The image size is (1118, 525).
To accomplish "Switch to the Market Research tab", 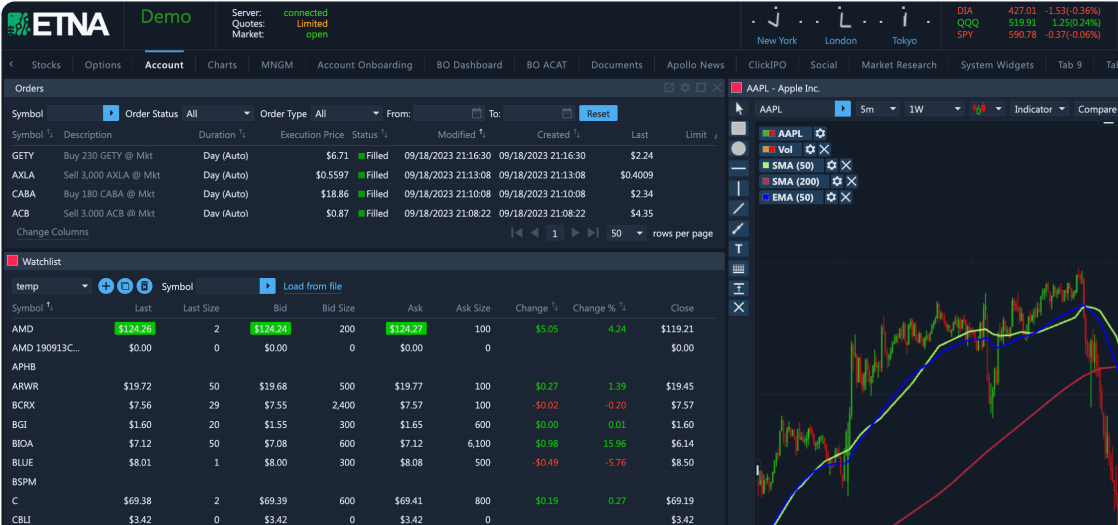I will pyautogui.click(x=899, y=65).
